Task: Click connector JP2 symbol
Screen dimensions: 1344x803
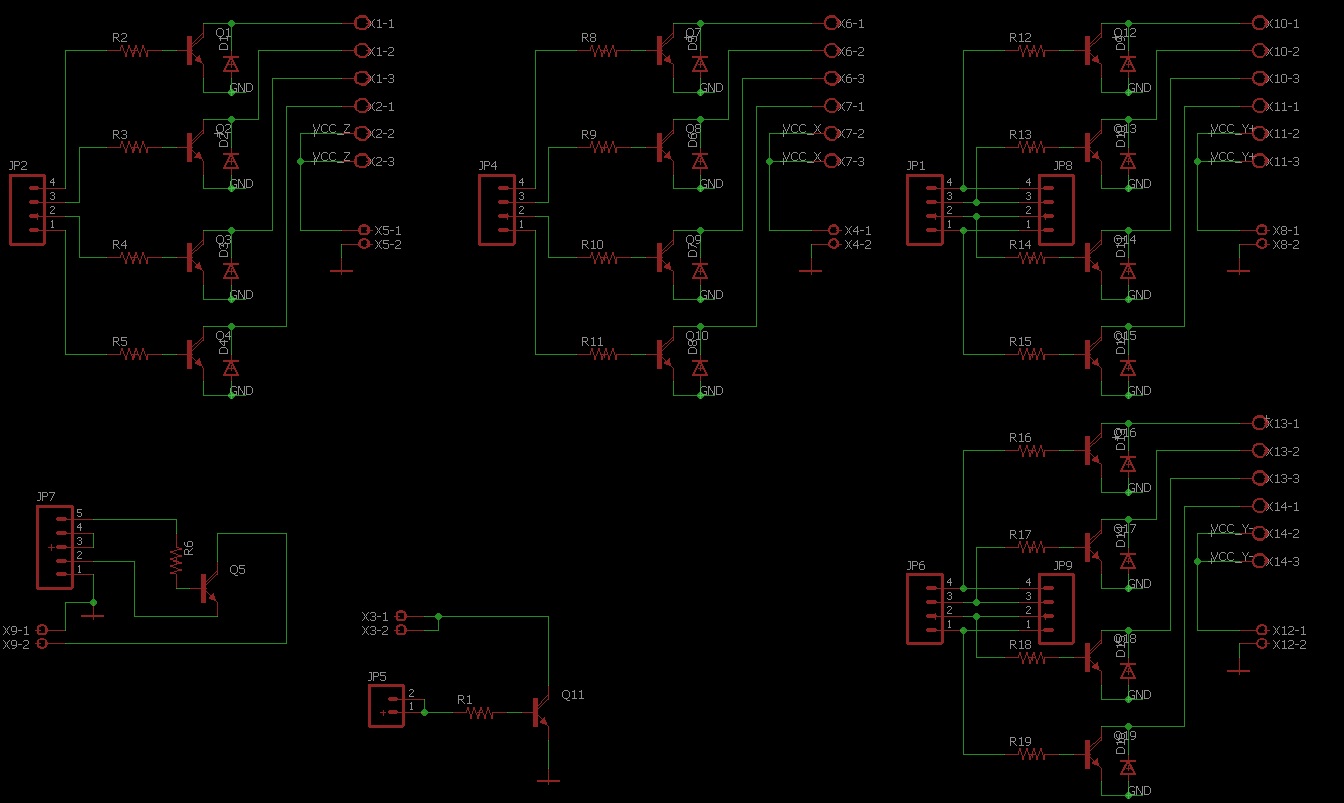Action: [x=27, y=208]
